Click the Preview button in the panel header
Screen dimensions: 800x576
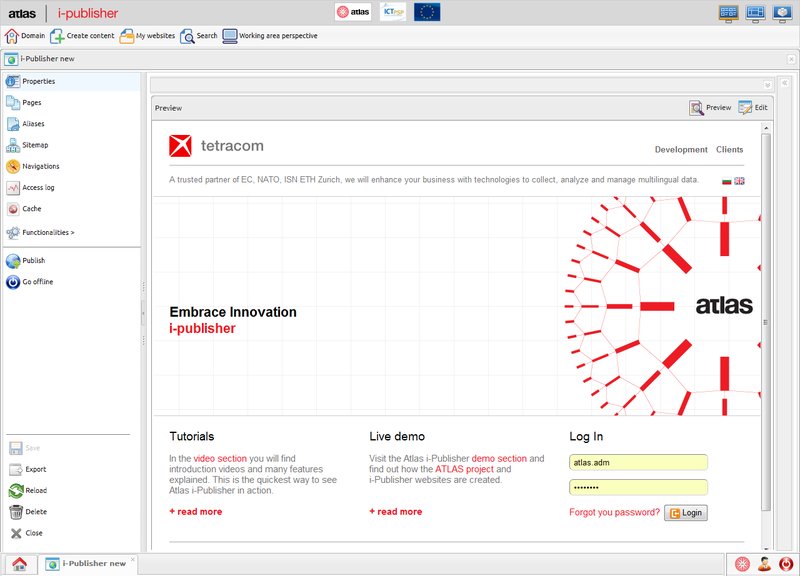point(710,108)
